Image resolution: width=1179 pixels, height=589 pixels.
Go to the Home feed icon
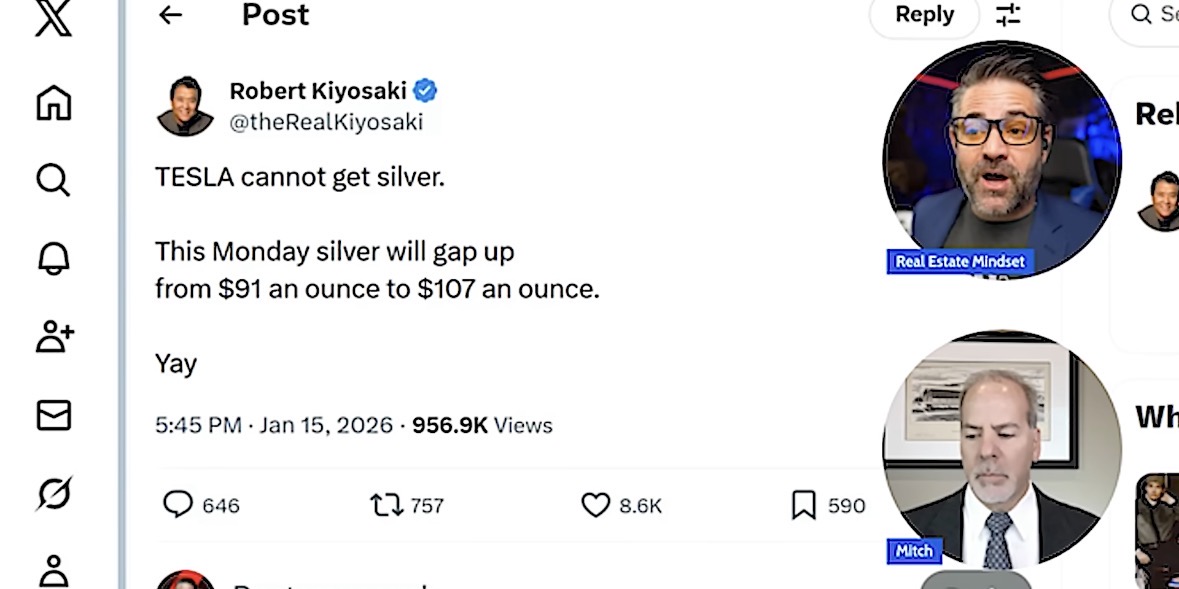pyautogui.click(x=53, y=103)
